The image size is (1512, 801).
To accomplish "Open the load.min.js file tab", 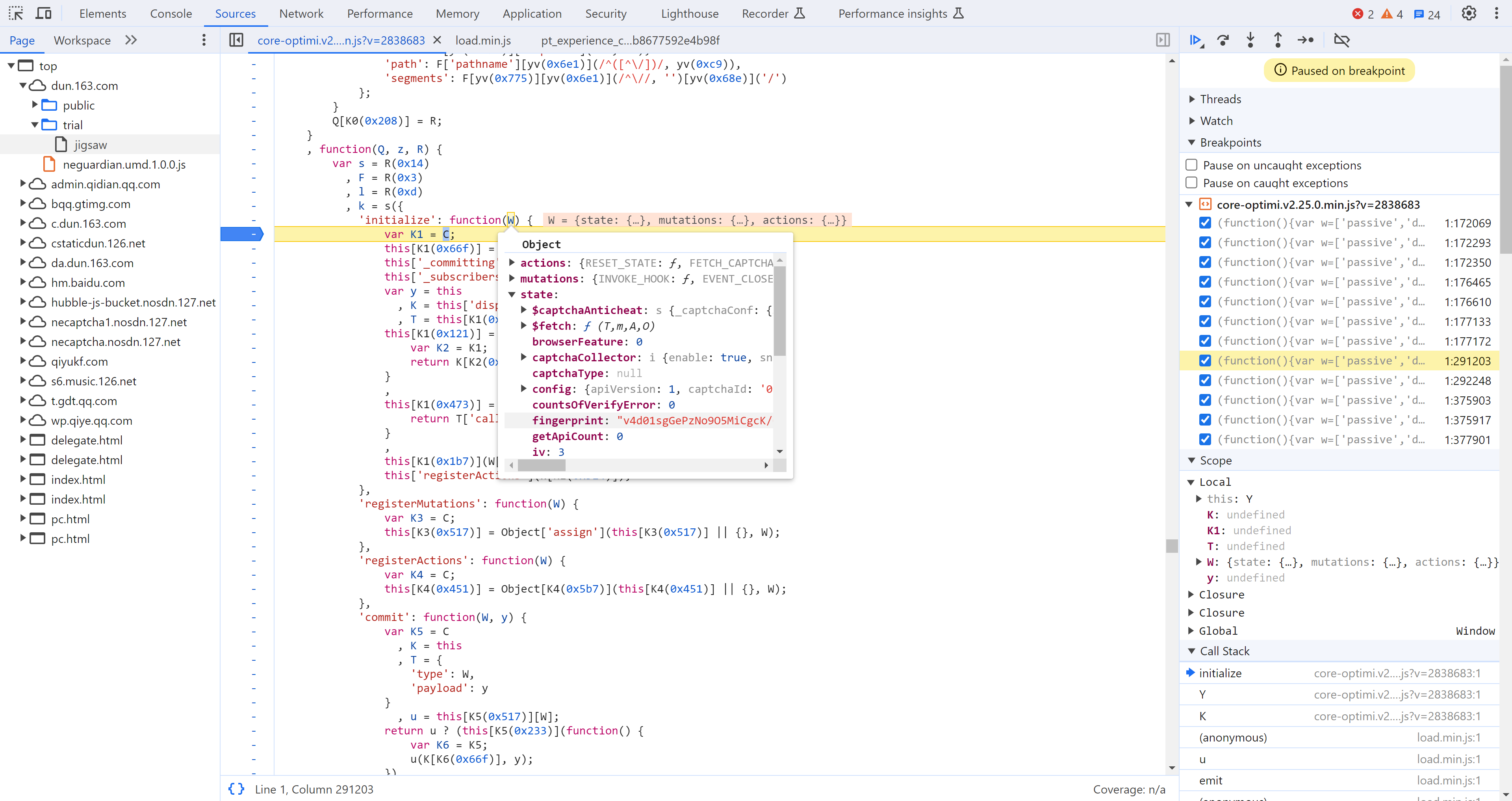I will (x=483, y=40).
